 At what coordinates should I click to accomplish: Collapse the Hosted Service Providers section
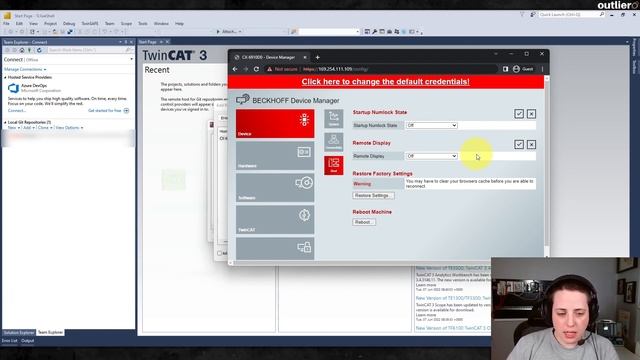pyautogui.click(x=5, y=77)
